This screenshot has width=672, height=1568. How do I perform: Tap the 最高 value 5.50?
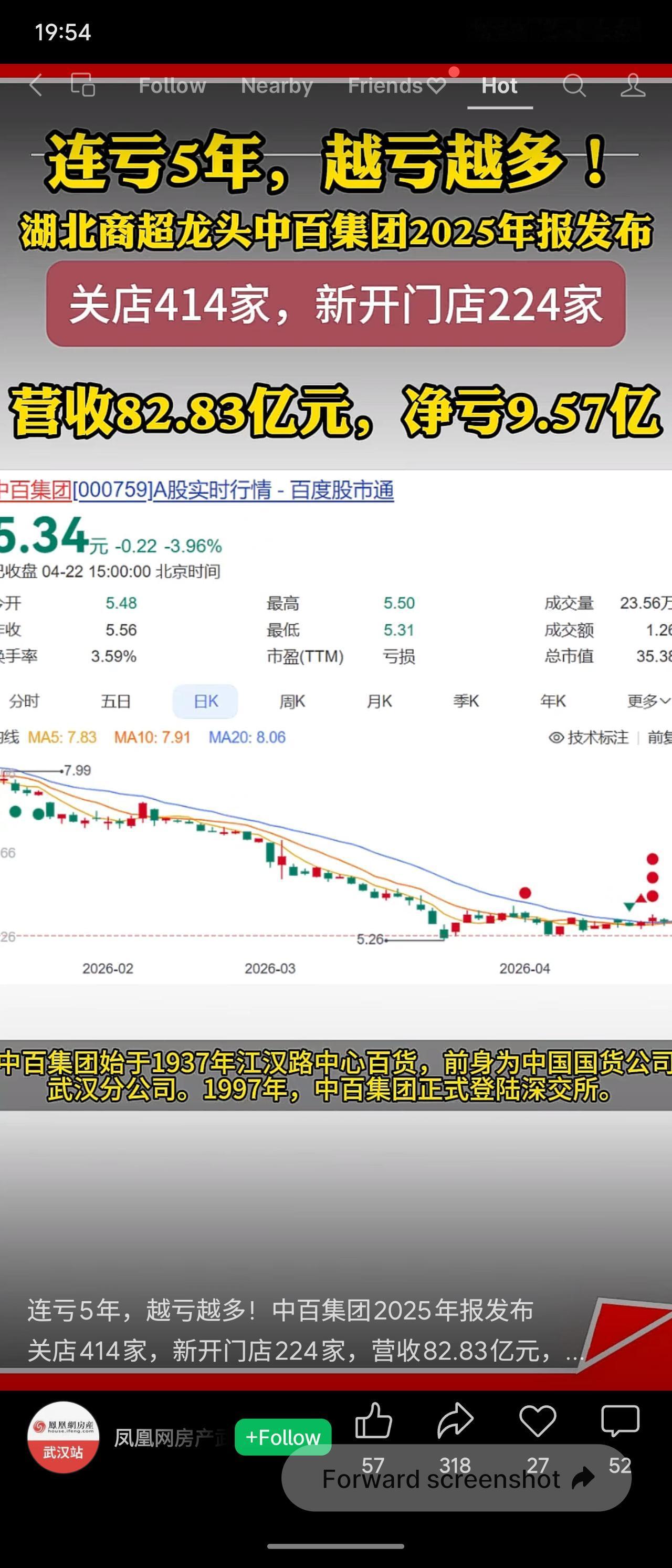(x=398, y=603)
